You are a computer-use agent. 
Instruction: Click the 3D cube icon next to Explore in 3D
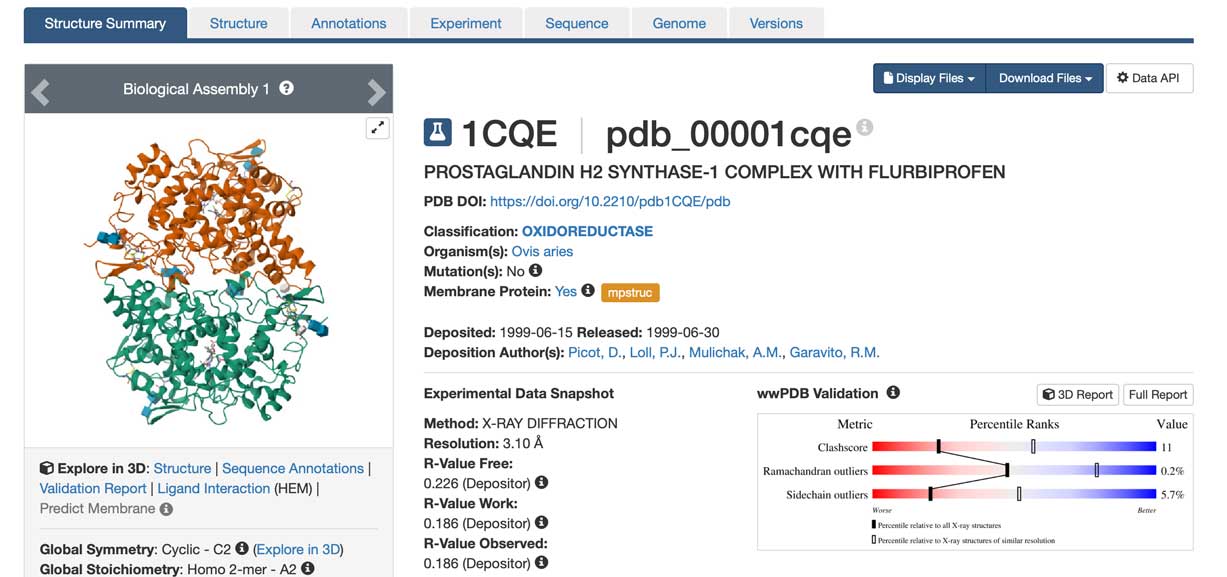(45, 468)
